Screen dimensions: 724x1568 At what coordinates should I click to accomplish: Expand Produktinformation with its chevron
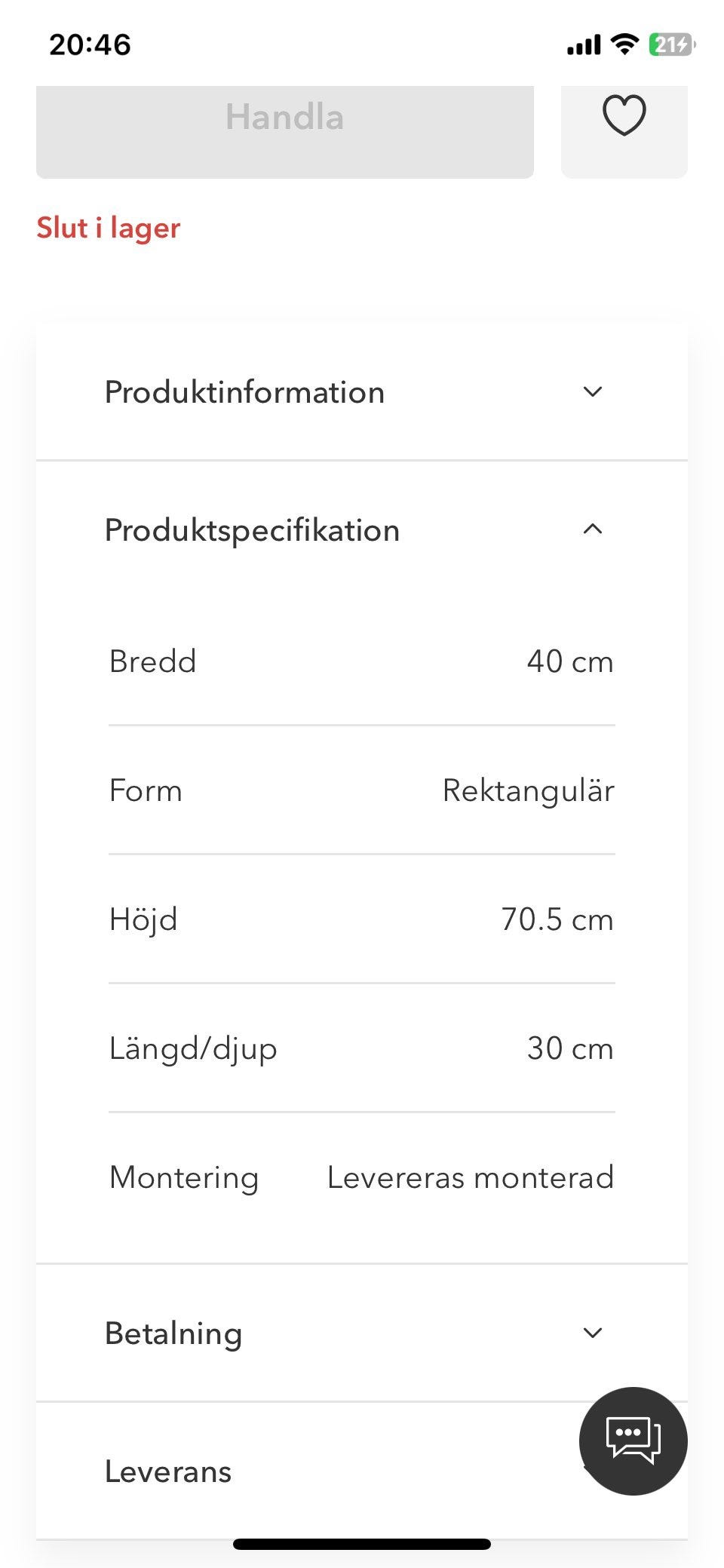click(593, 391)
